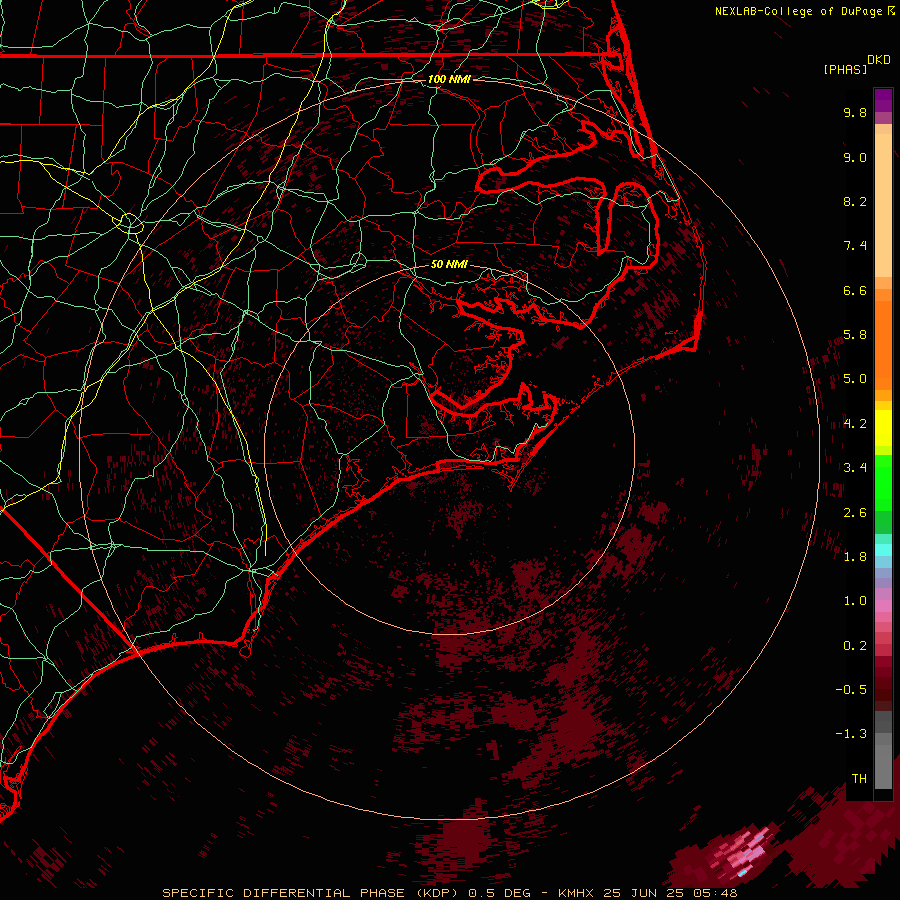Viewport: 900px width, 900px height.
Task: Click the 3.4 value on the color scale
Action: click(x=855, y=468)
